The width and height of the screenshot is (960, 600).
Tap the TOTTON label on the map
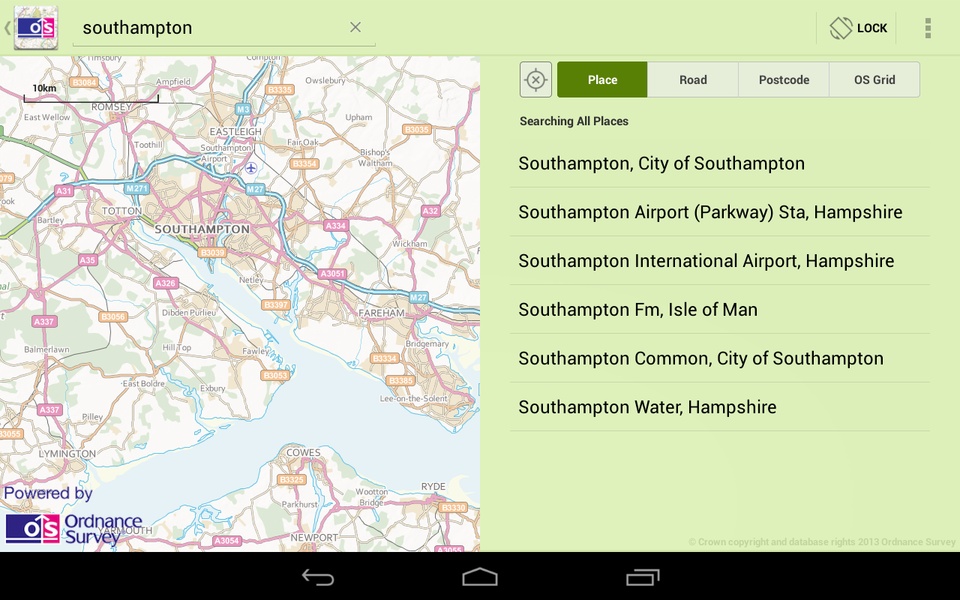pyautogui.click(x=122, y=211)
